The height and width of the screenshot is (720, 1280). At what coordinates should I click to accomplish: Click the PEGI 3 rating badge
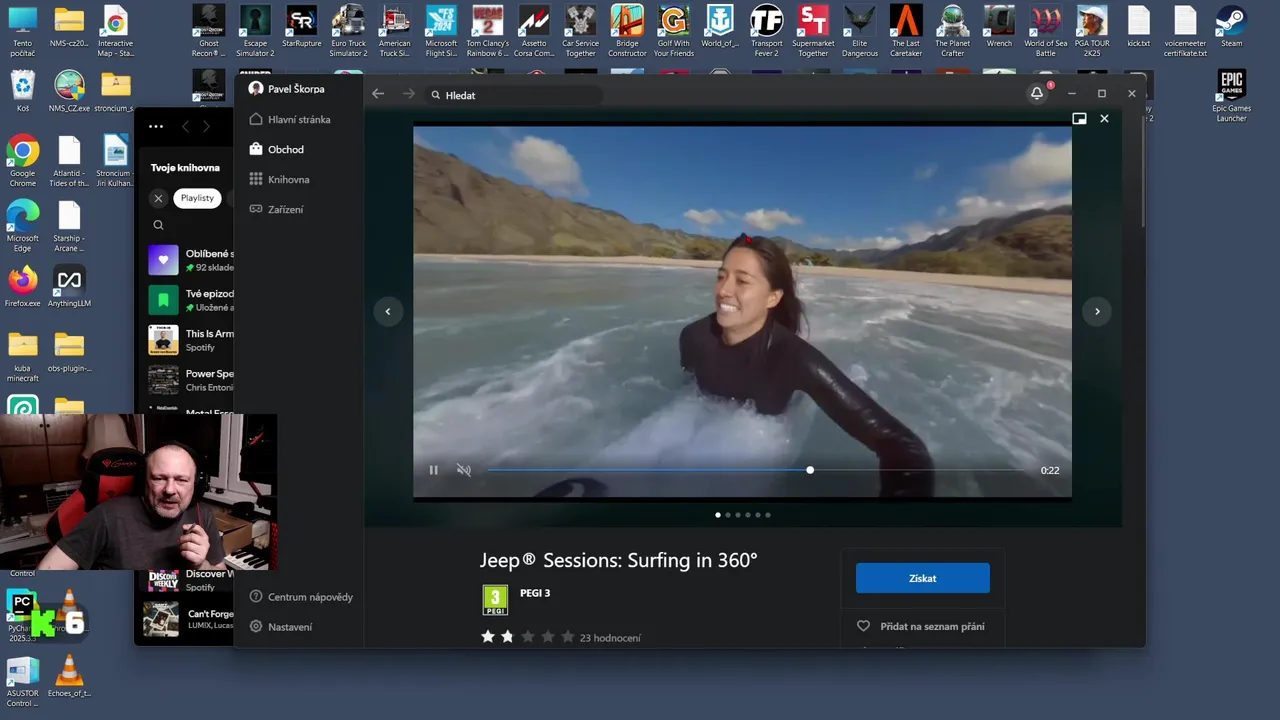[495, 599]
